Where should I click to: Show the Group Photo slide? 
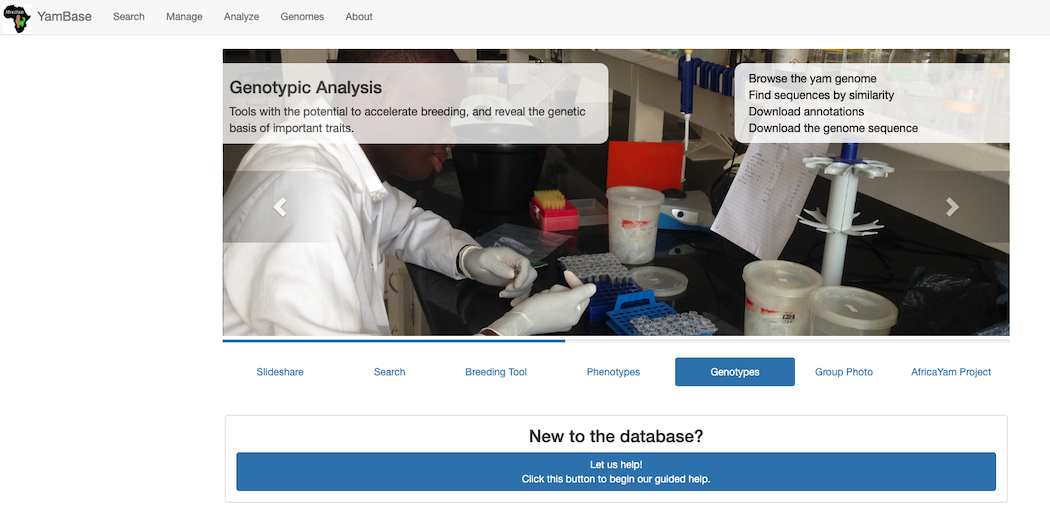point(844,372)
